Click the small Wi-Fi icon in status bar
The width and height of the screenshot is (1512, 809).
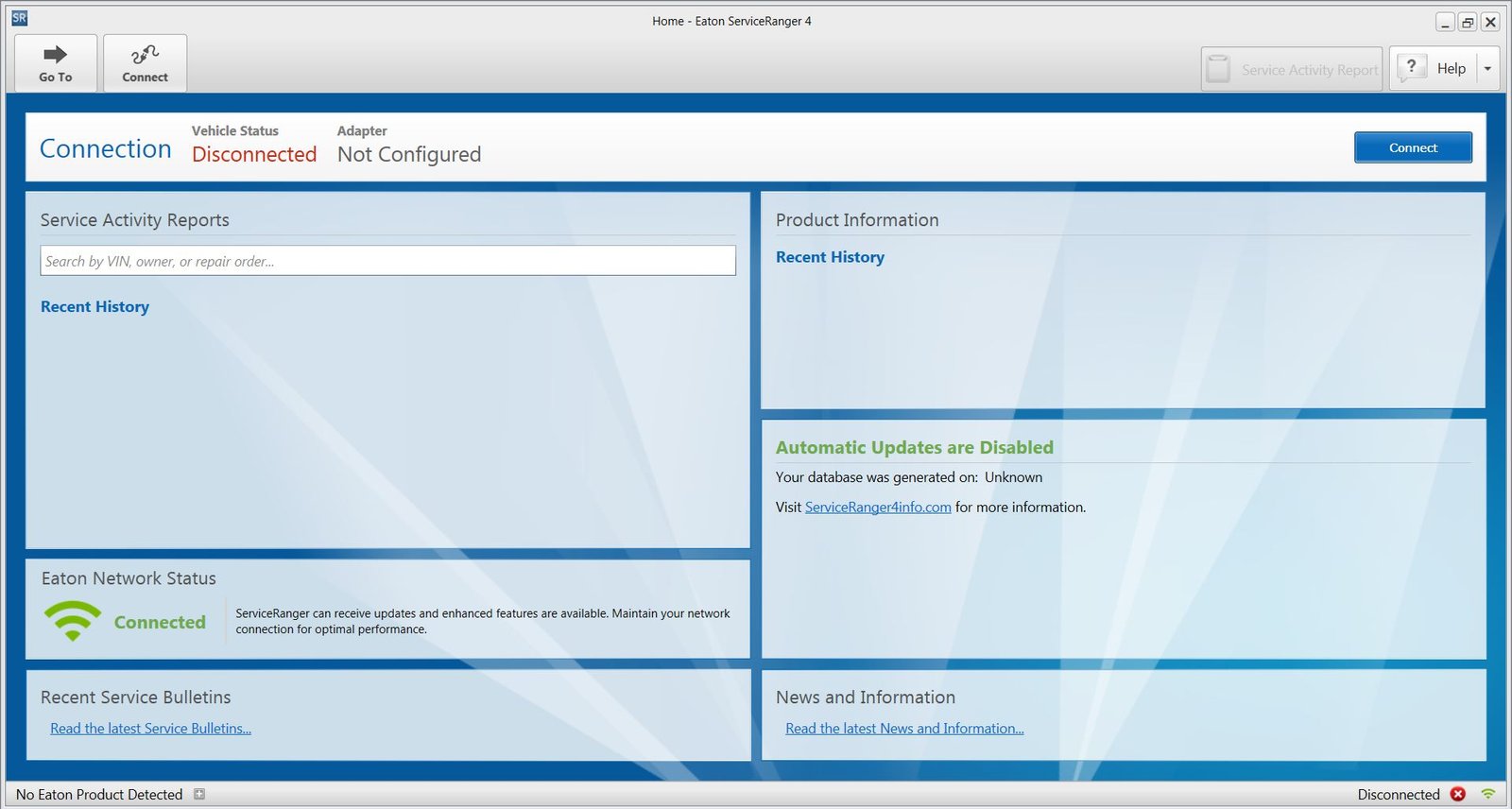pyautogui.click(x=1488, y=794)
